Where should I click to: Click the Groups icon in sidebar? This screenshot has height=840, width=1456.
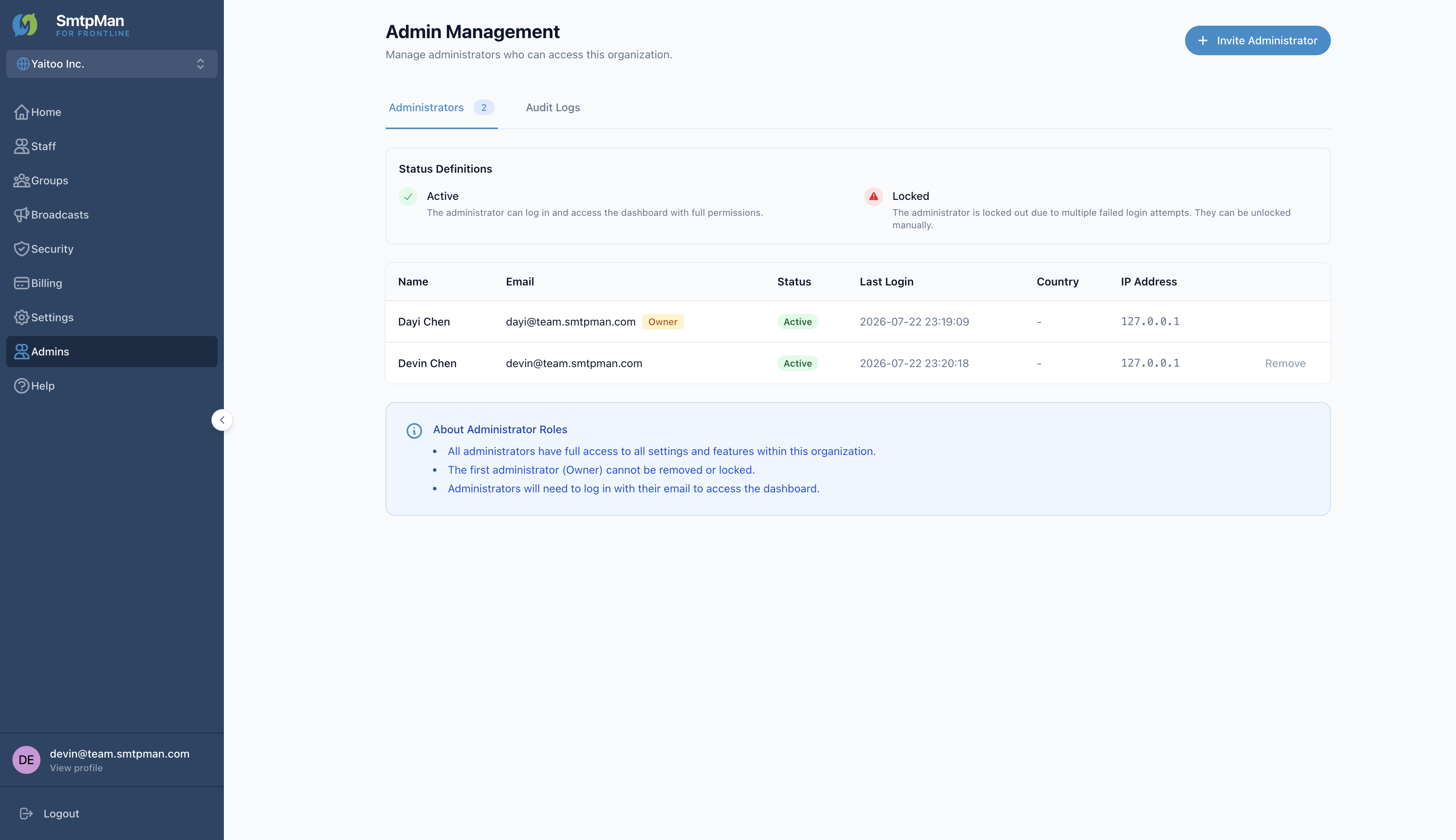[x=21, y=180]
